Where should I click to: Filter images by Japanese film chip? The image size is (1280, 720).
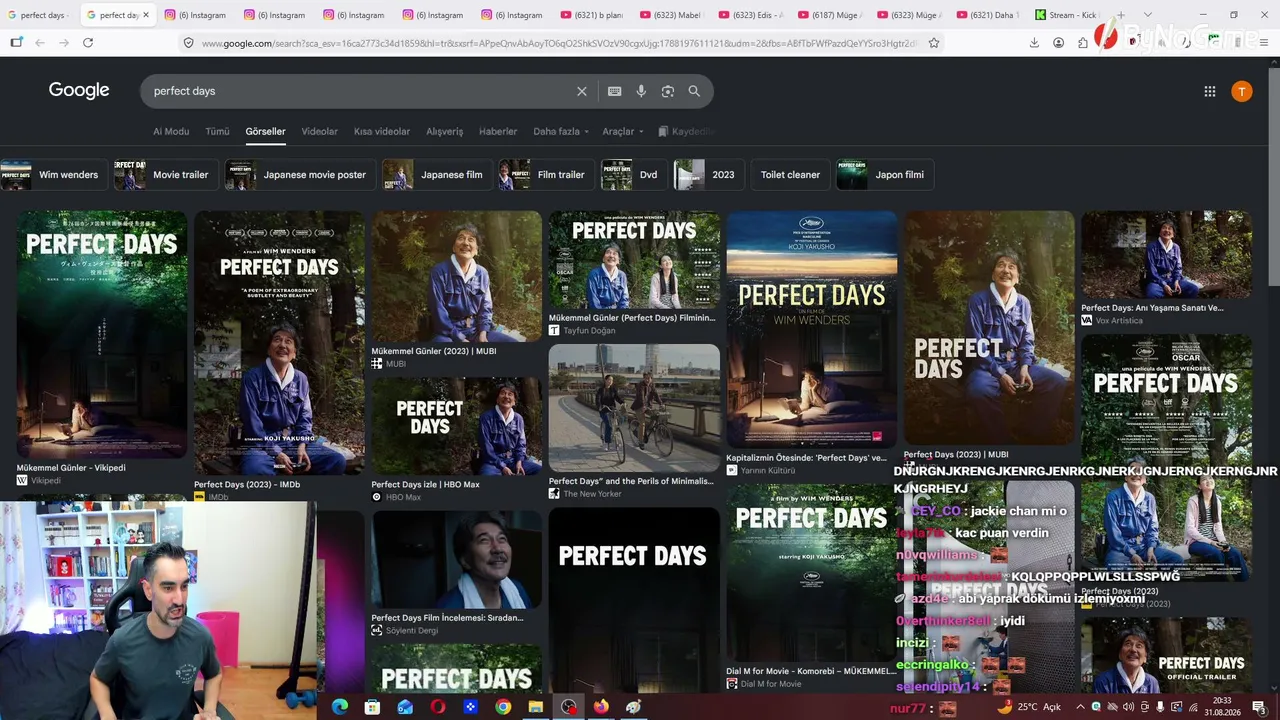[436, 175]
